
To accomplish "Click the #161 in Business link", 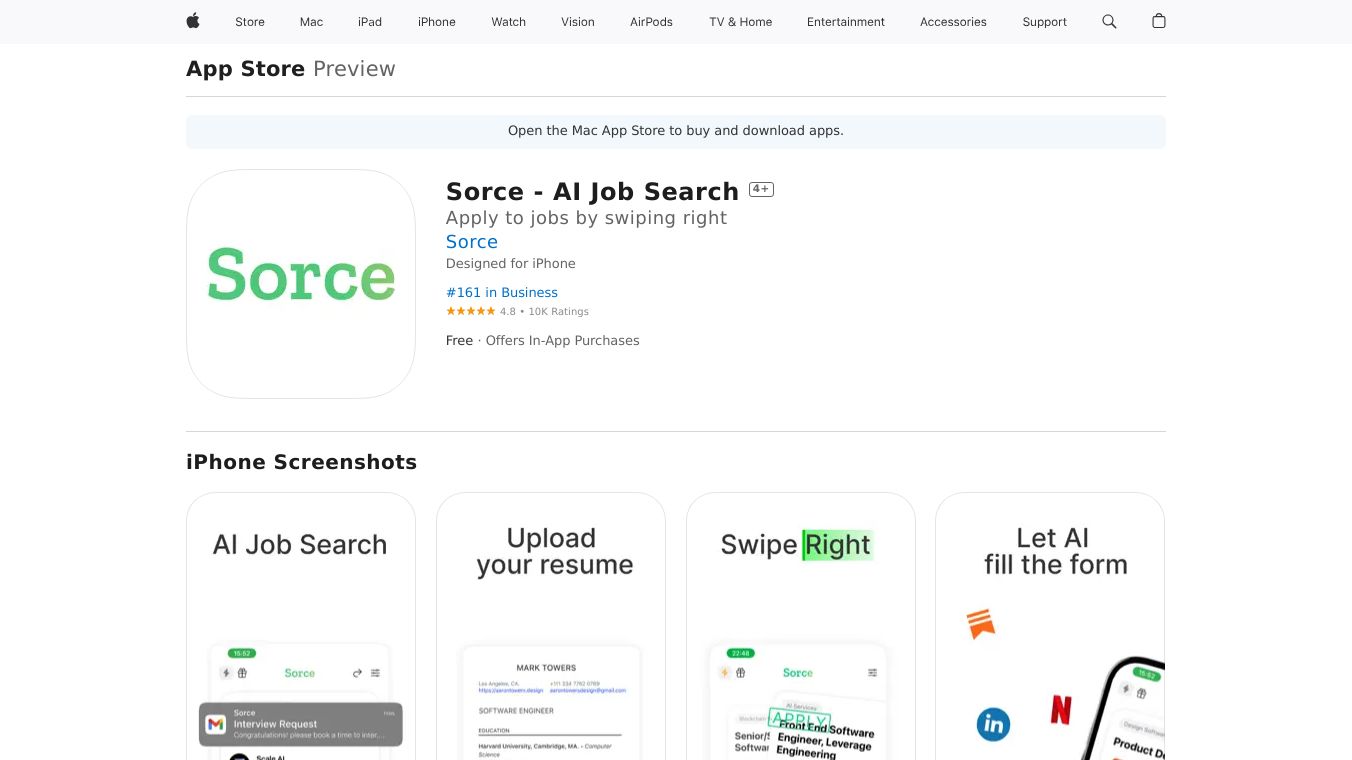I will 502,292.
